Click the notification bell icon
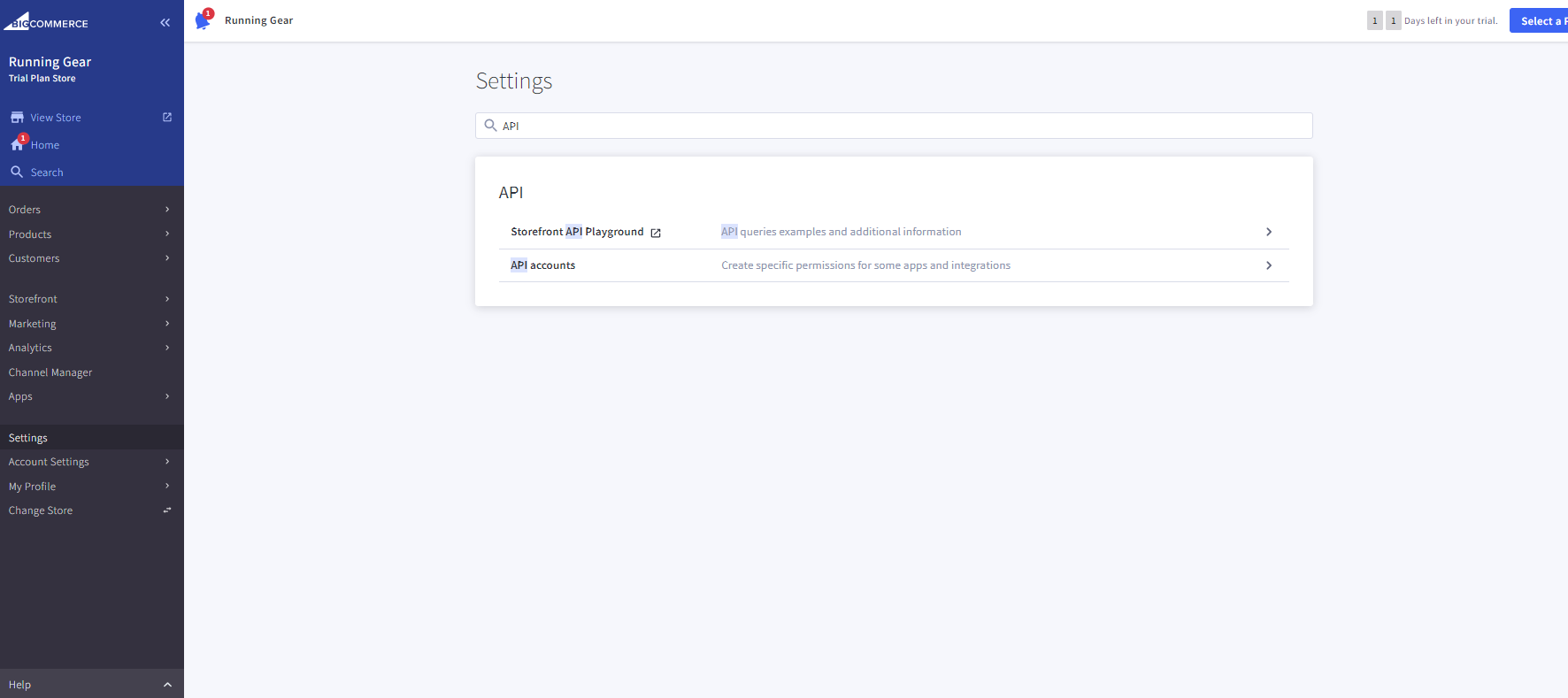Viewport: 1568px width, 698px height. point(203,20)
